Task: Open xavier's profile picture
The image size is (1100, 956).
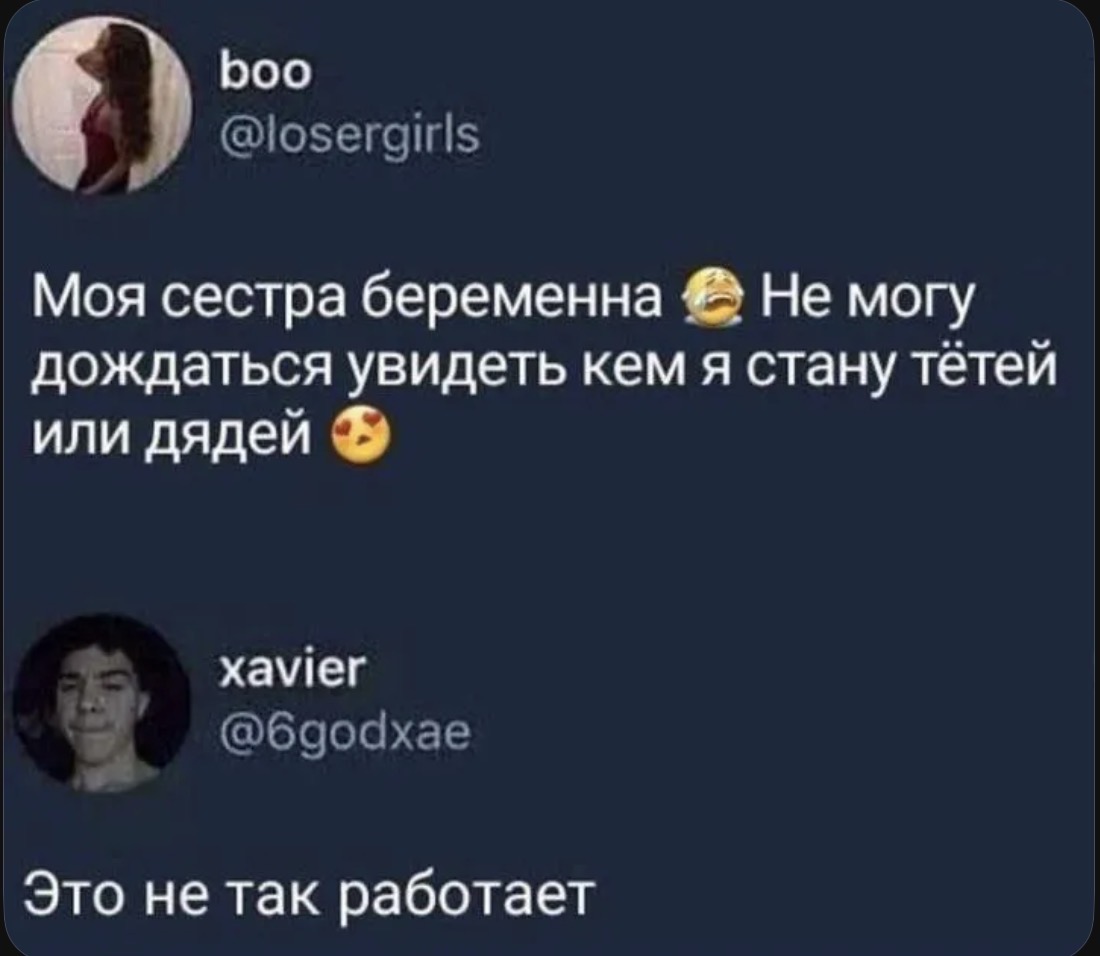Action: click(102, 703)
